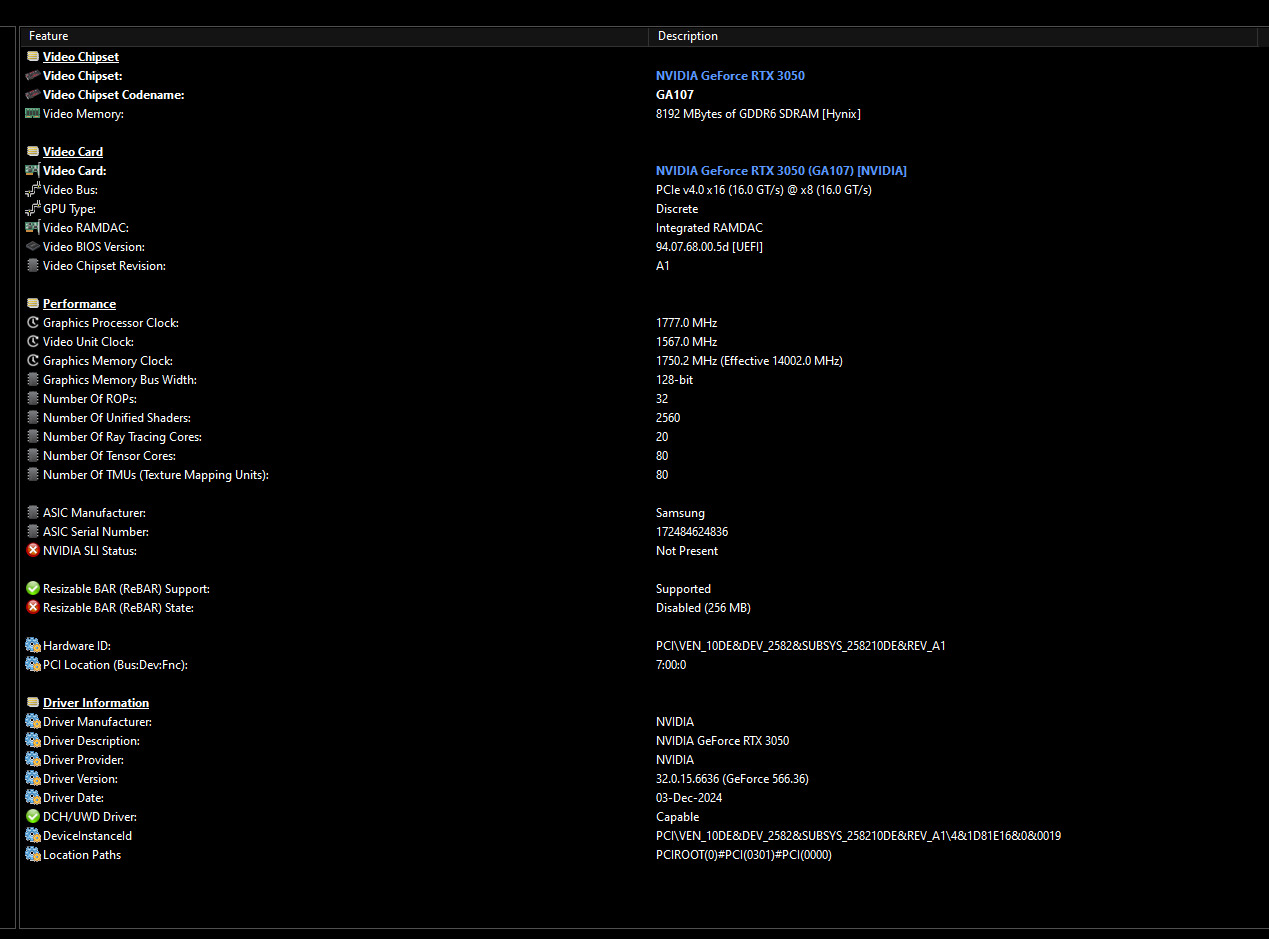Select the Driver Information section heading
This screenshot has height=939, width=1269.
(x=95, y=703)
